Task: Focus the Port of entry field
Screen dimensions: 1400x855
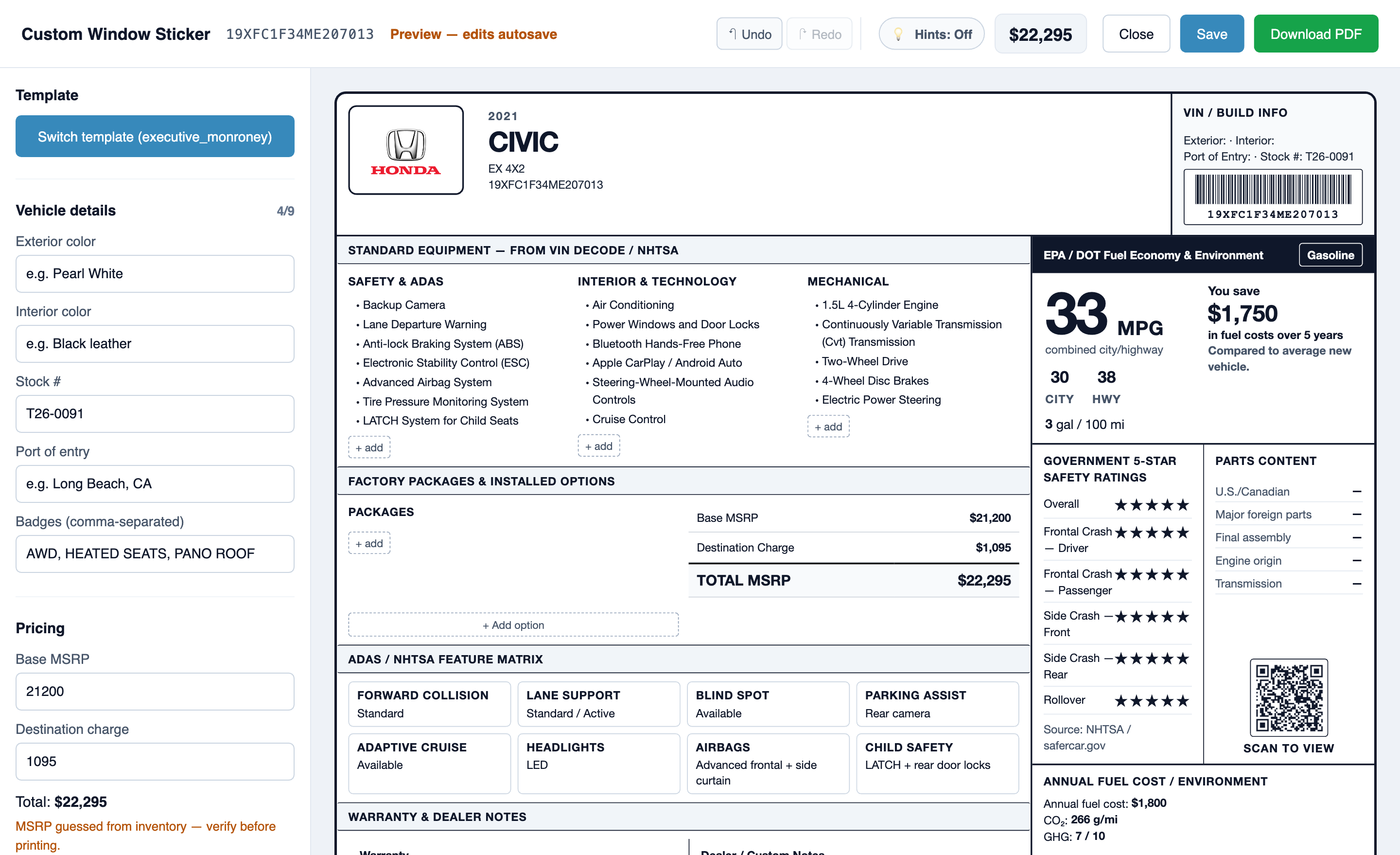Action: (x=155, y=483)
